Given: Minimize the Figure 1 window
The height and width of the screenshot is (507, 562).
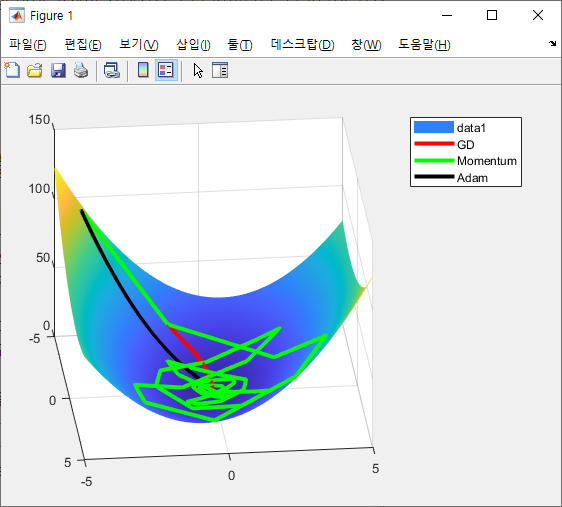Looking at the screenshot, I should pyautogui.click(x=447, y=15).
